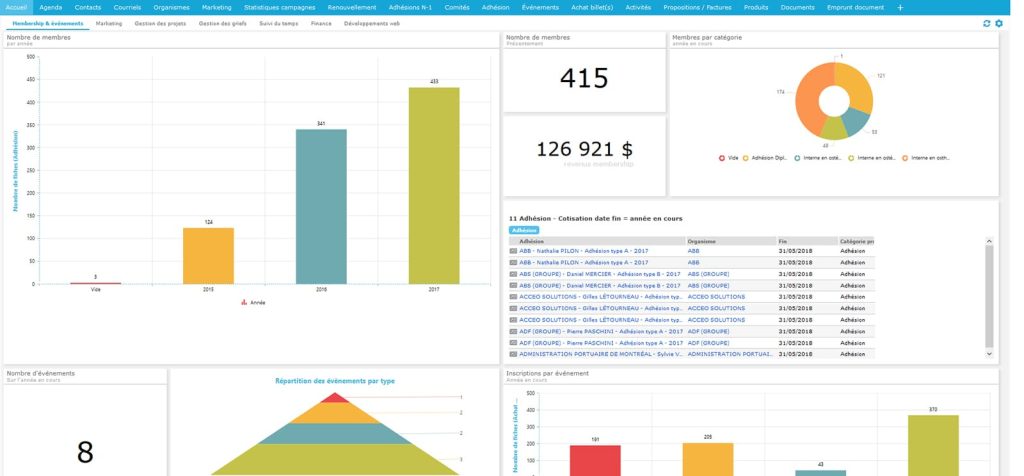
Task: Click the dashboard refresh icon
Action: [x=987, y=23]
